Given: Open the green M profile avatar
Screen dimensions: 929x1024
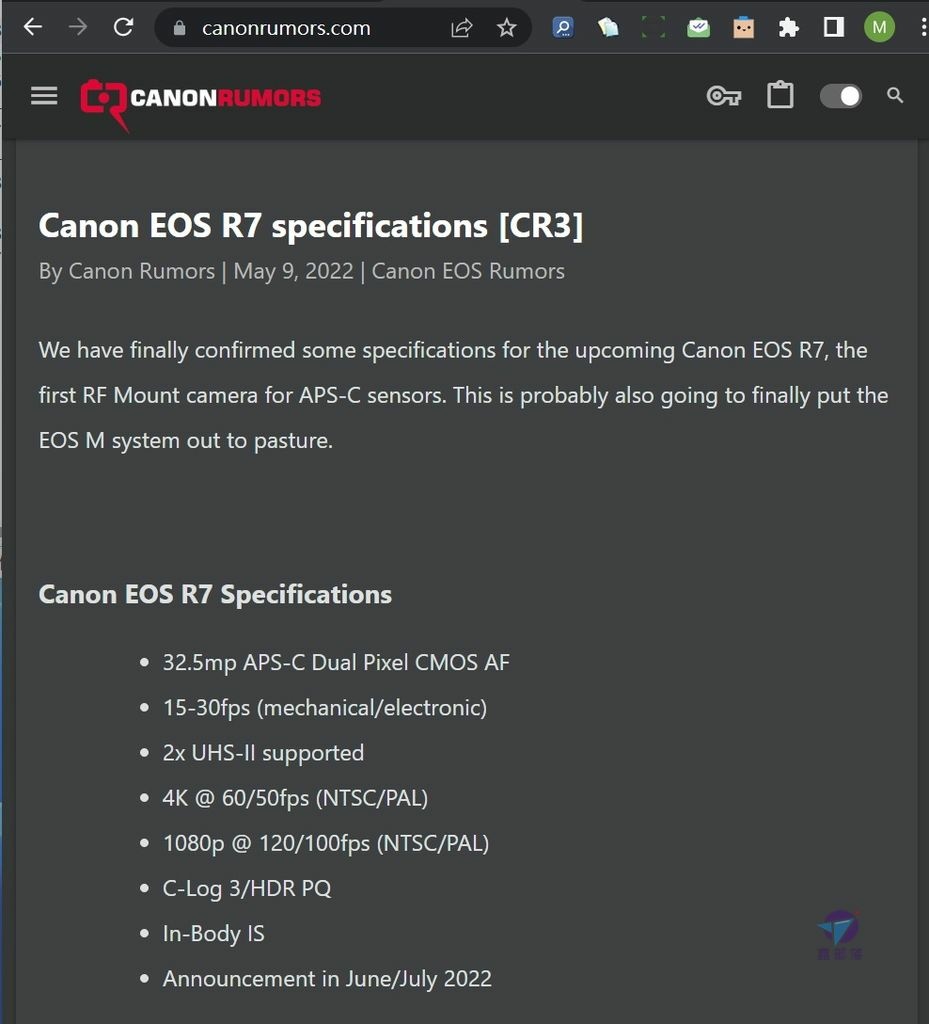Looking at the screenshot, I should pos(879,27).
